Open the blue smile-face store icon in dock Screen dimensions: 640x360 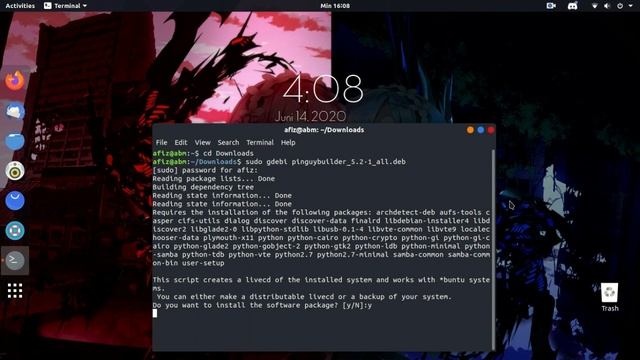(x=15, y=201)
